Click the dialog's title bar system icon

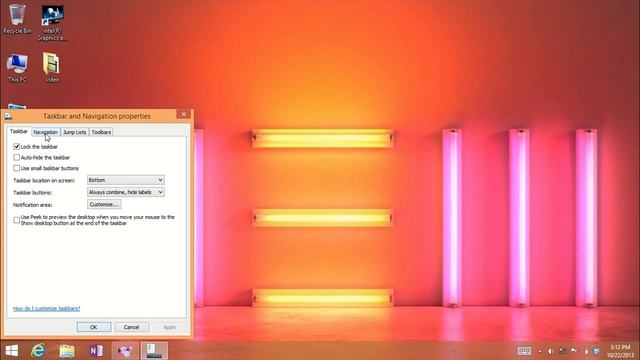click(x=8, y=116)
